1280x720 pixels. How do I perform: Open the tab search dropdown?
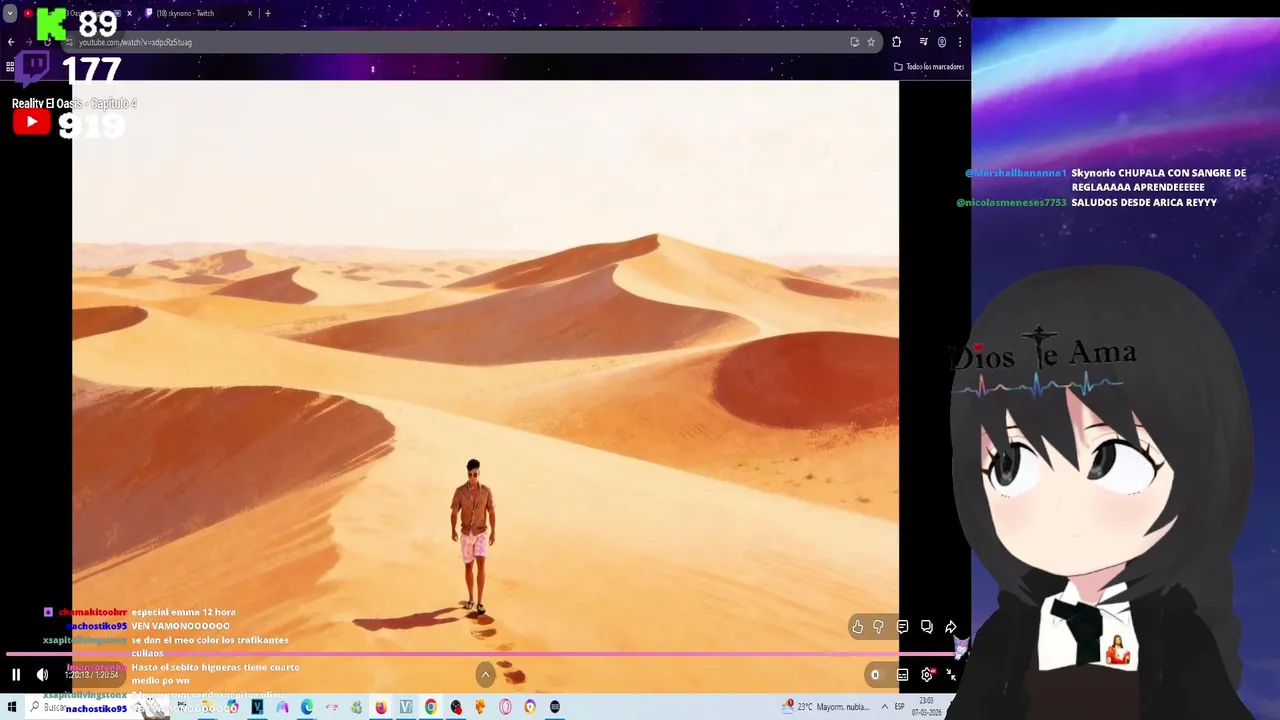(x=10, y=14)
